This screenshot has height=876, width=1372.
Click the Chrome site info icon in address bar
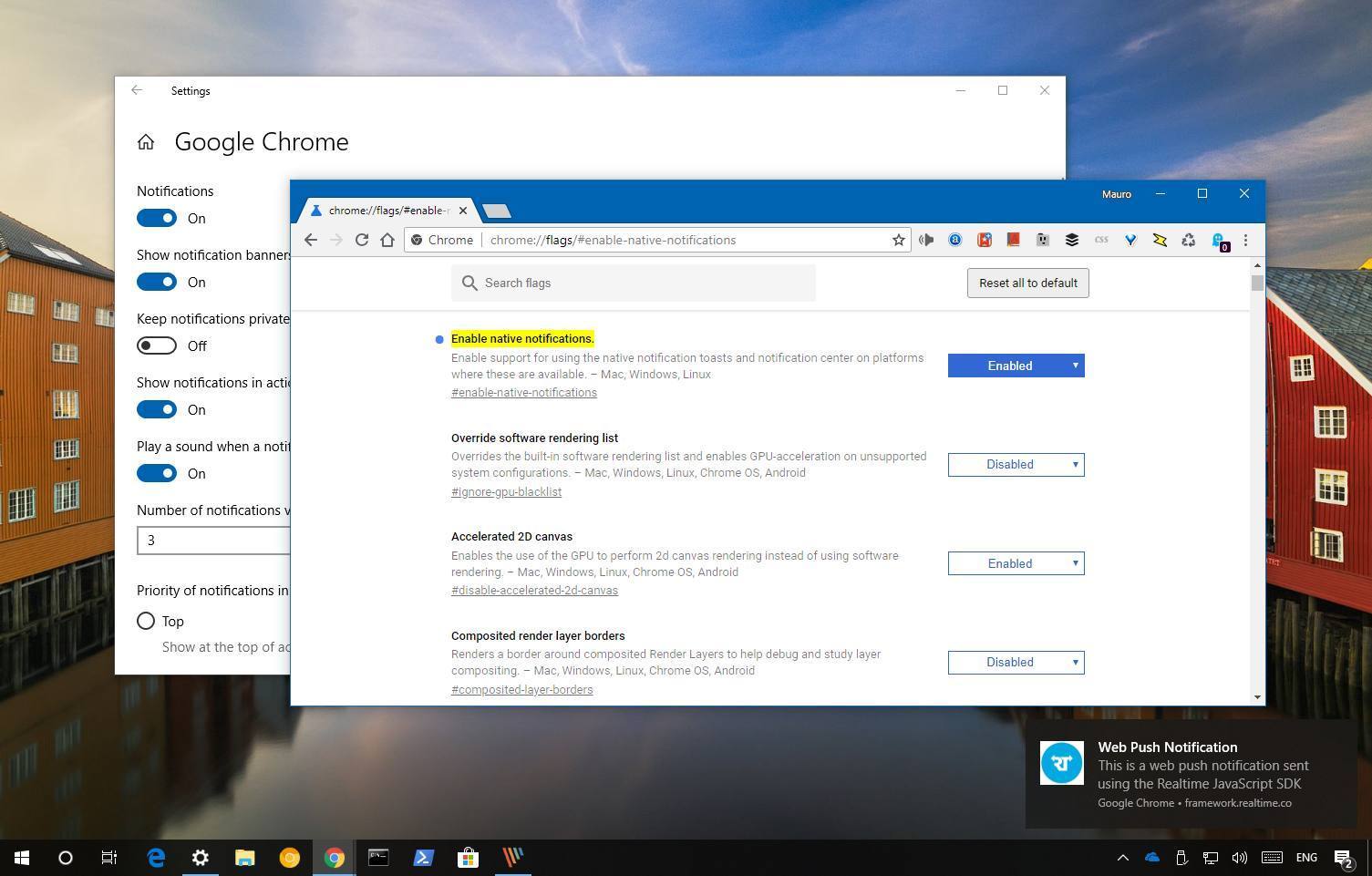pyautogui.click(x=417, y=240)
